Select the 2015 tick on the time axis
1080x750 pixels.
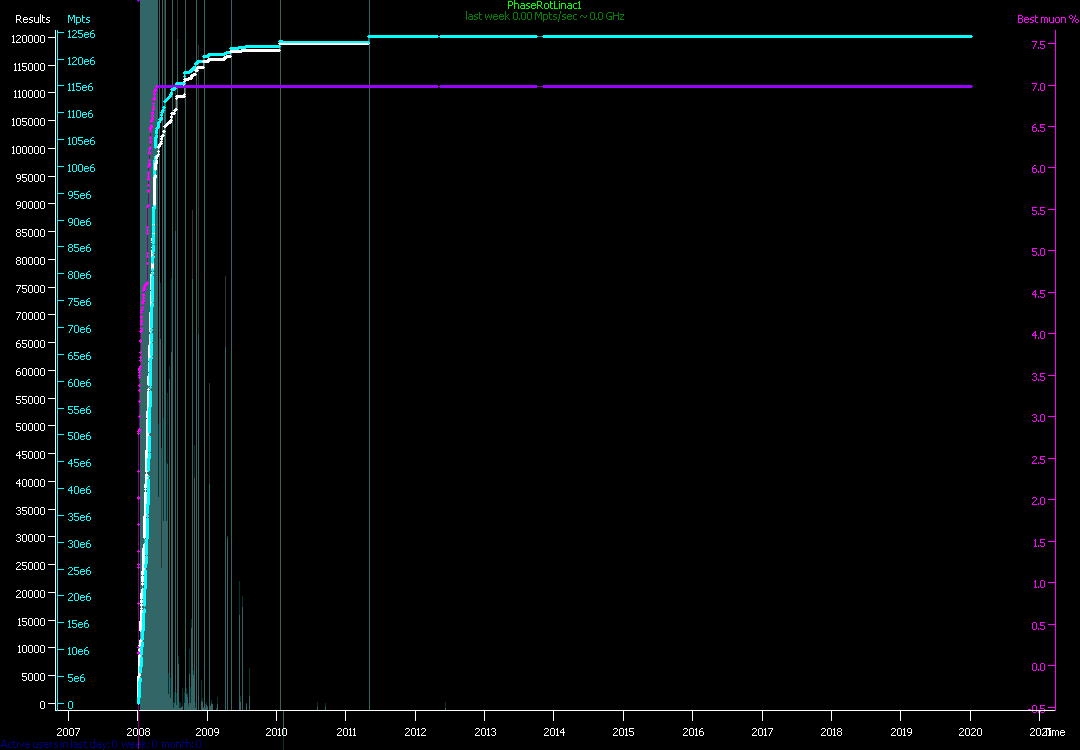click(x=623, y=732)
